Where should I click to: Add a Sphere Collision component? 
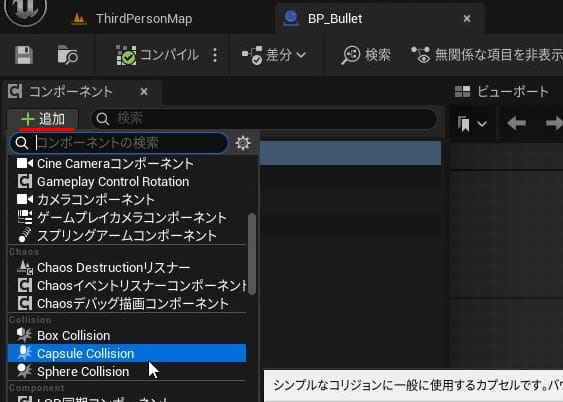click(127, 371)
